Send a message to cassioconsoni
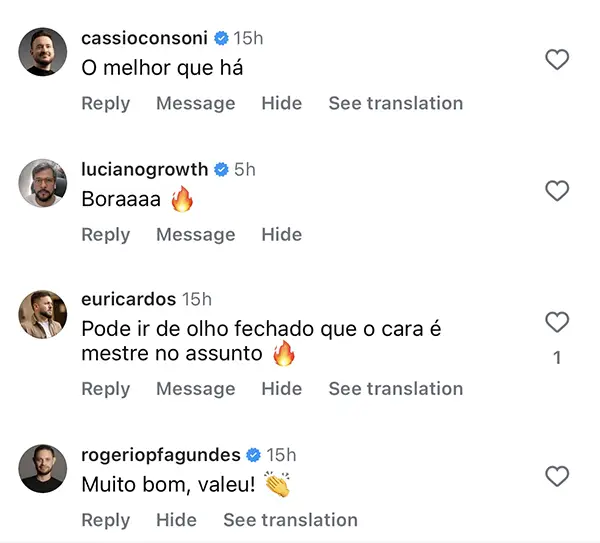600x543 pixels. (x=195, y=103)
